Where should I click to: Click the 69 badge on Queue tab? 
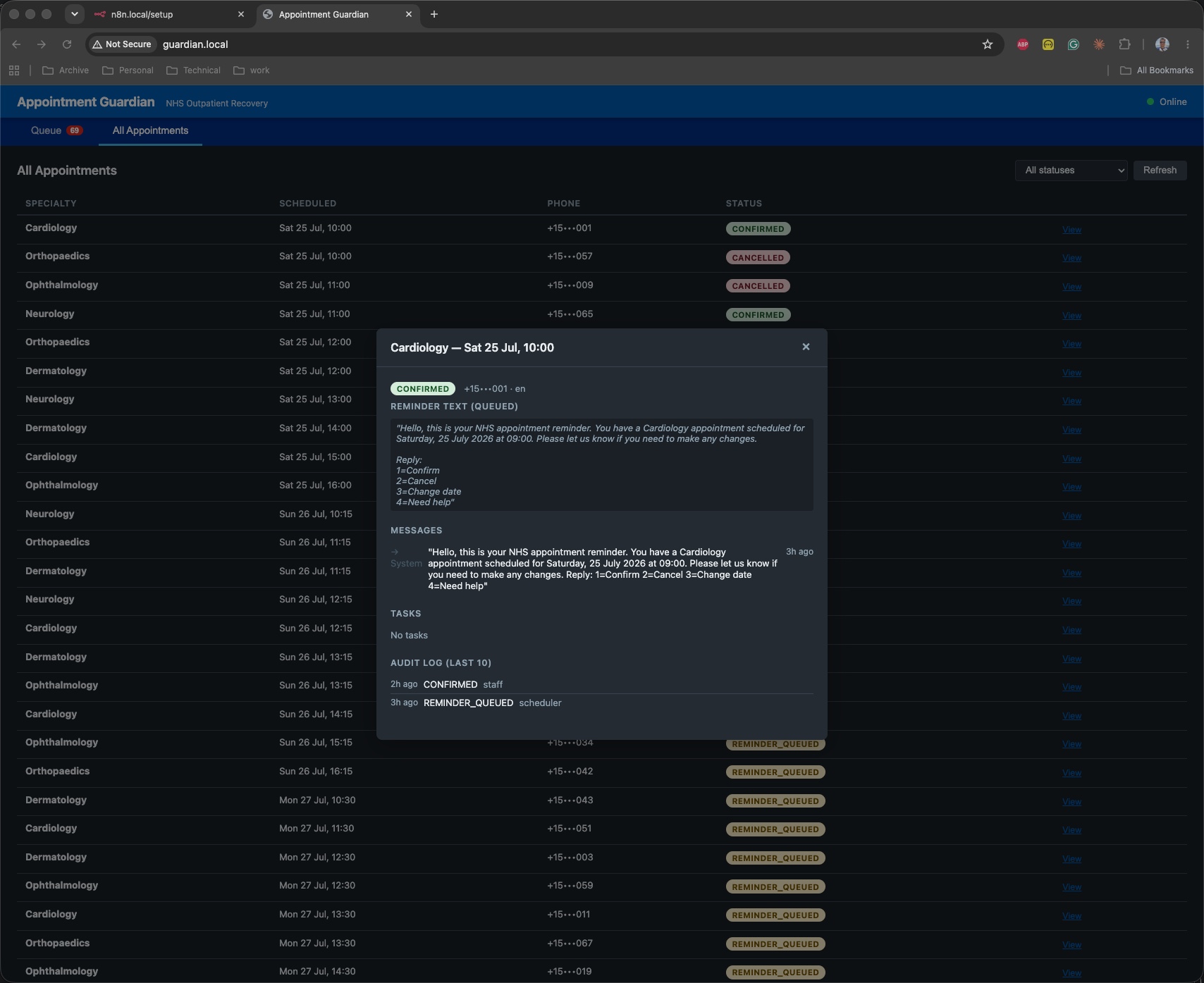(75, 130)
